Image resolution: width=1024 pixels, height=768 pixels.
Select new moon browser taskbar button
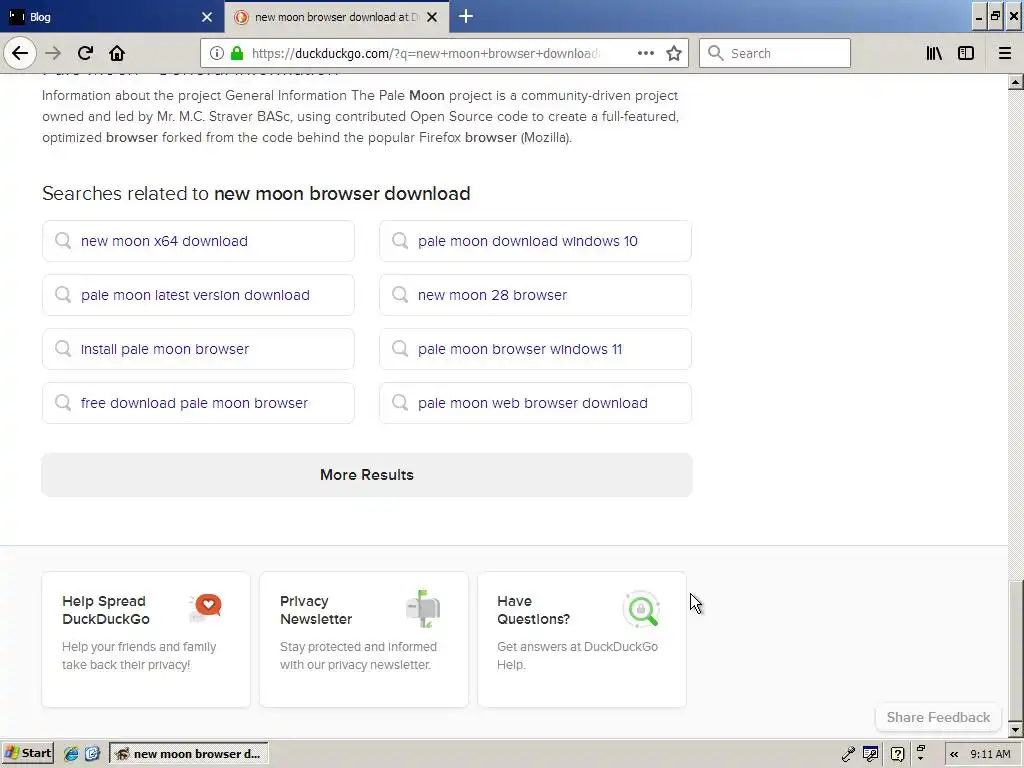tap(189, 754)
